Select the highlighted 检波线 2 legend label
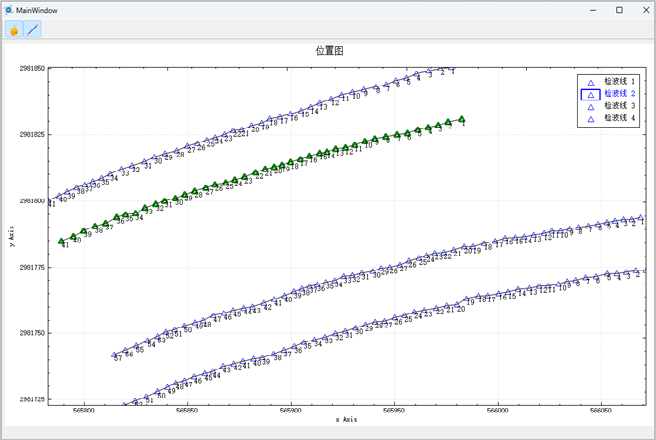The image size is (656, 440). tap(619, 94)
